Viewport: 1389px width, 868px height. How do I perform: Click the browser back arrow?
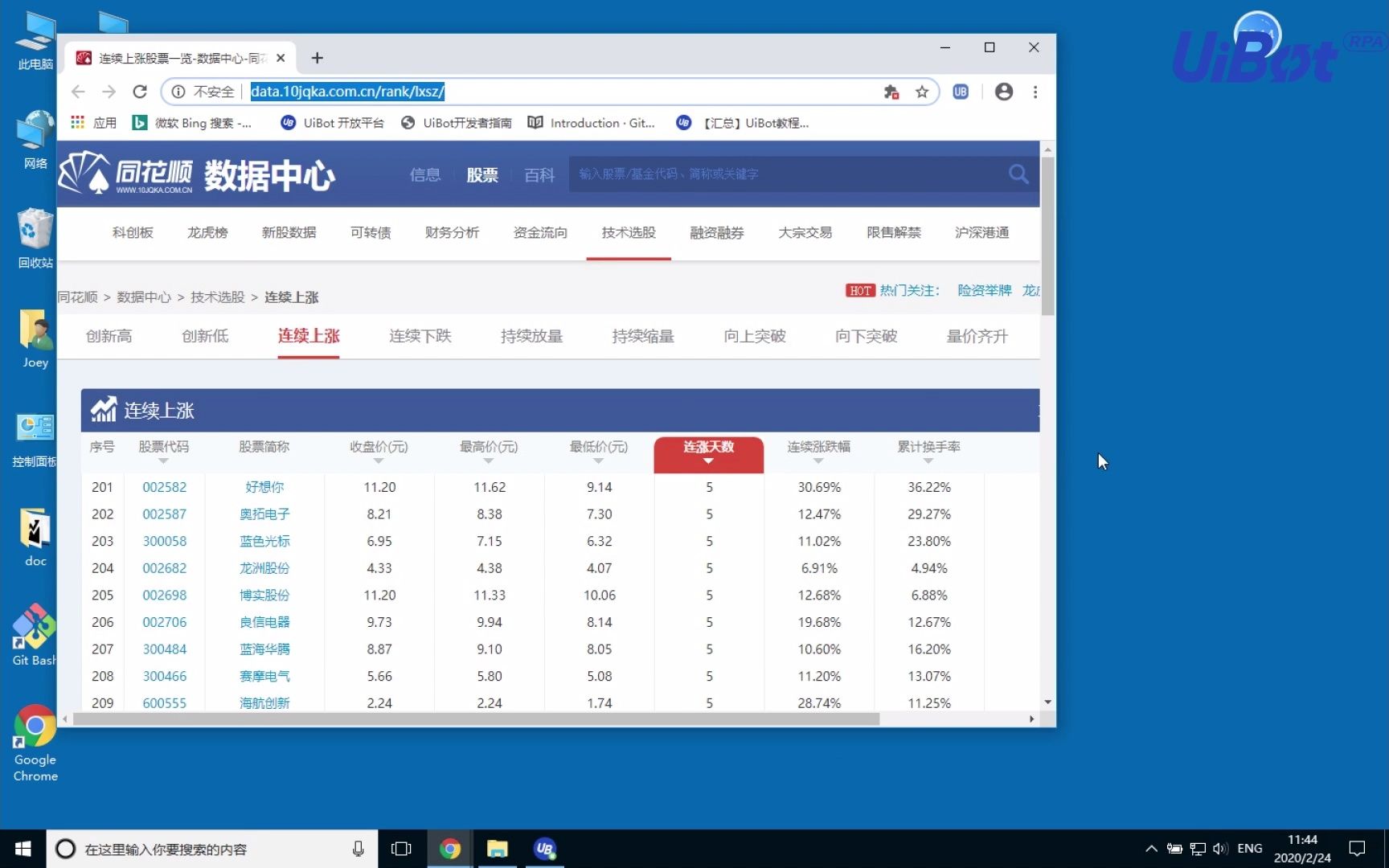point(77,92)
